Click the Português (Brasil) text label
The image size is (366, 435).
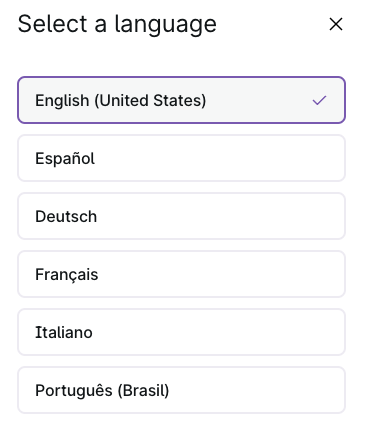102,390
